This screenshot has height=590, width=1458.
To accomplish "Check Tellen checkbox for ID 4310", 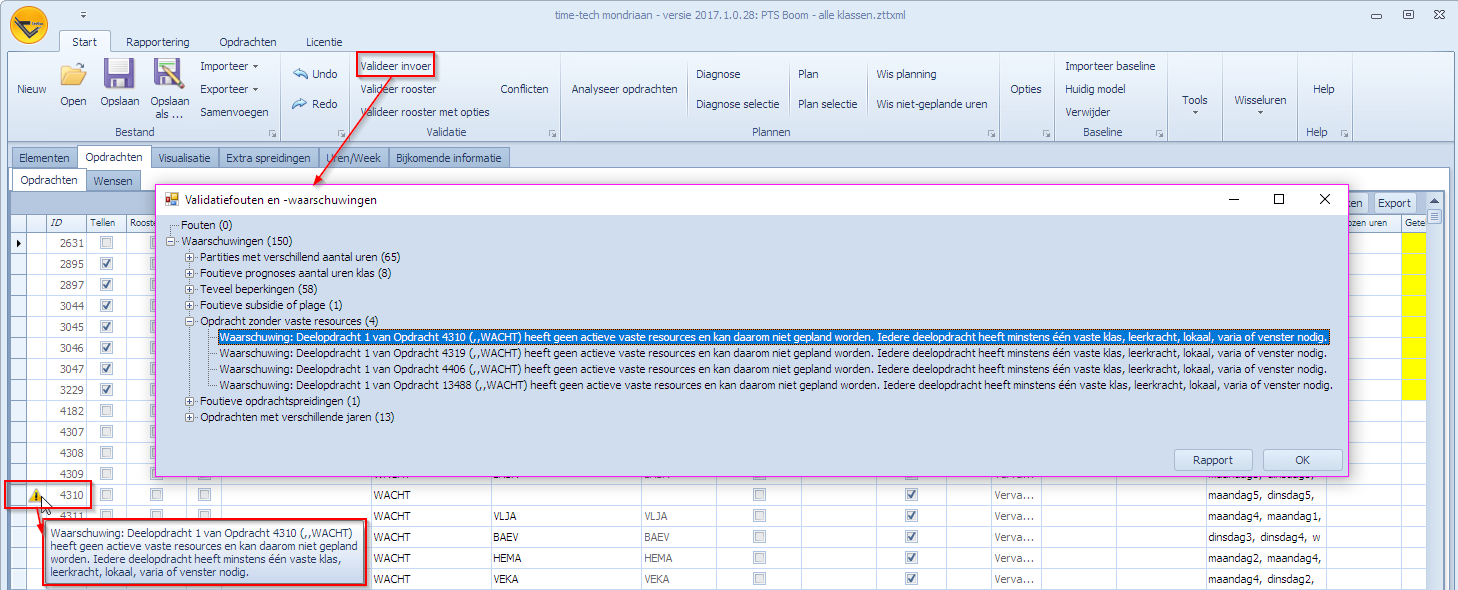I will 106,495.
